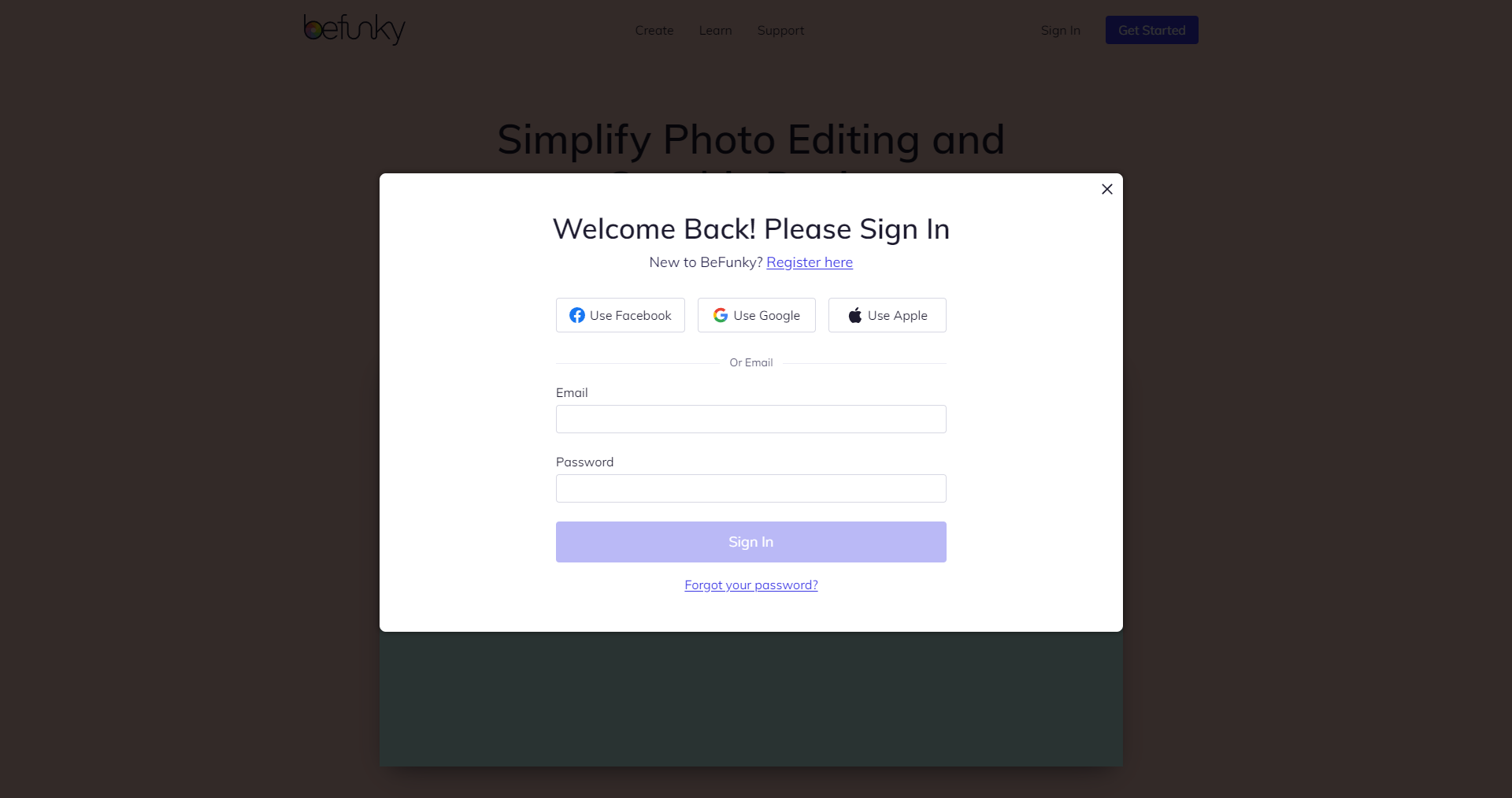Viewport: 1512px width, 798px height.
Task: Submit with the purple Sign In button
Action: (x=751, y=542)
